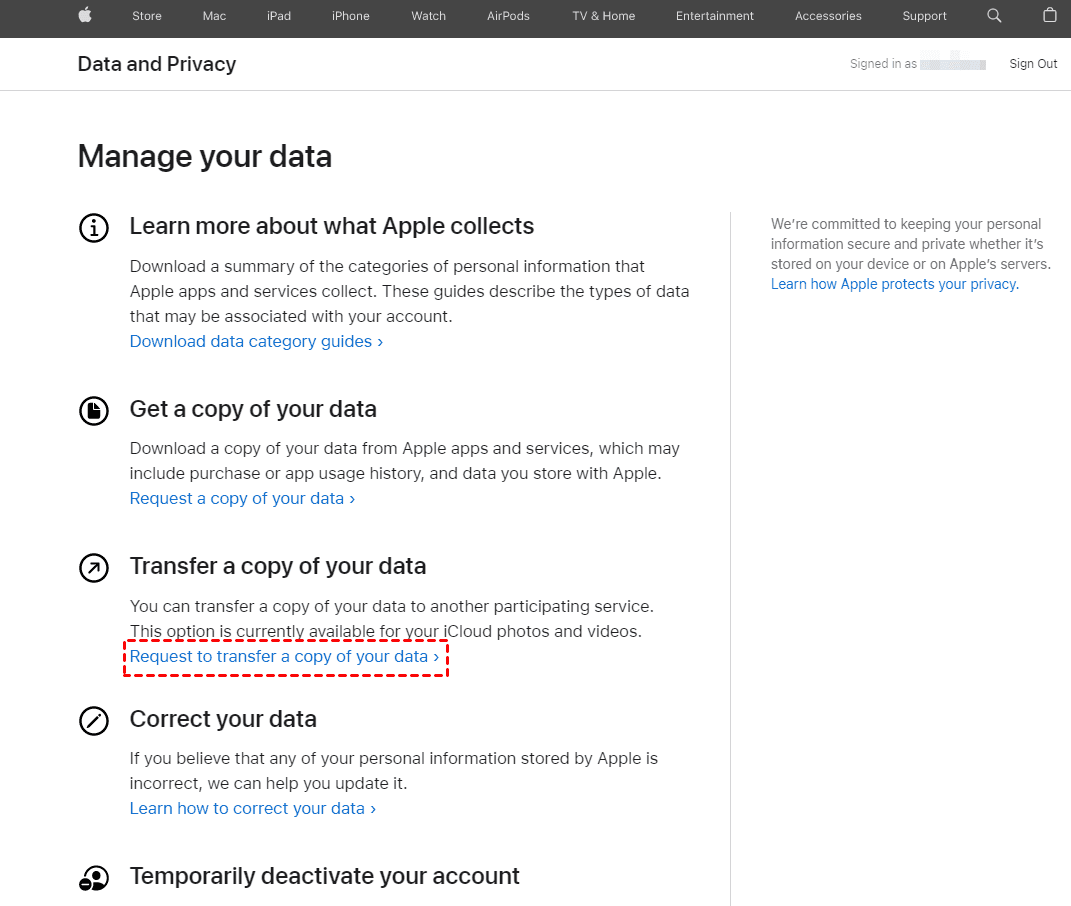The width and height of the screenshot is (1071, 906).
Task: Click the Apple logo icon
Action: pyautogui.click(x=85, y=15)
